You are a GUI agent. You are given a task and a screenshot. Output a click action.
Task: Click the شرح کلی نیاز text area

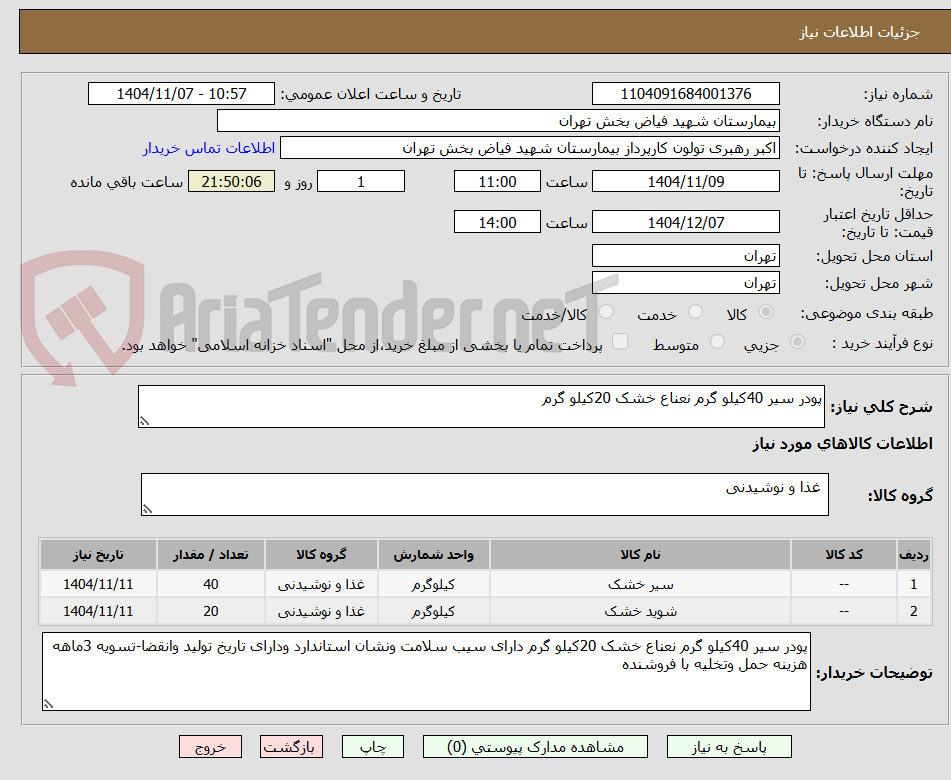pyautogui.click(x=481, y=406)
